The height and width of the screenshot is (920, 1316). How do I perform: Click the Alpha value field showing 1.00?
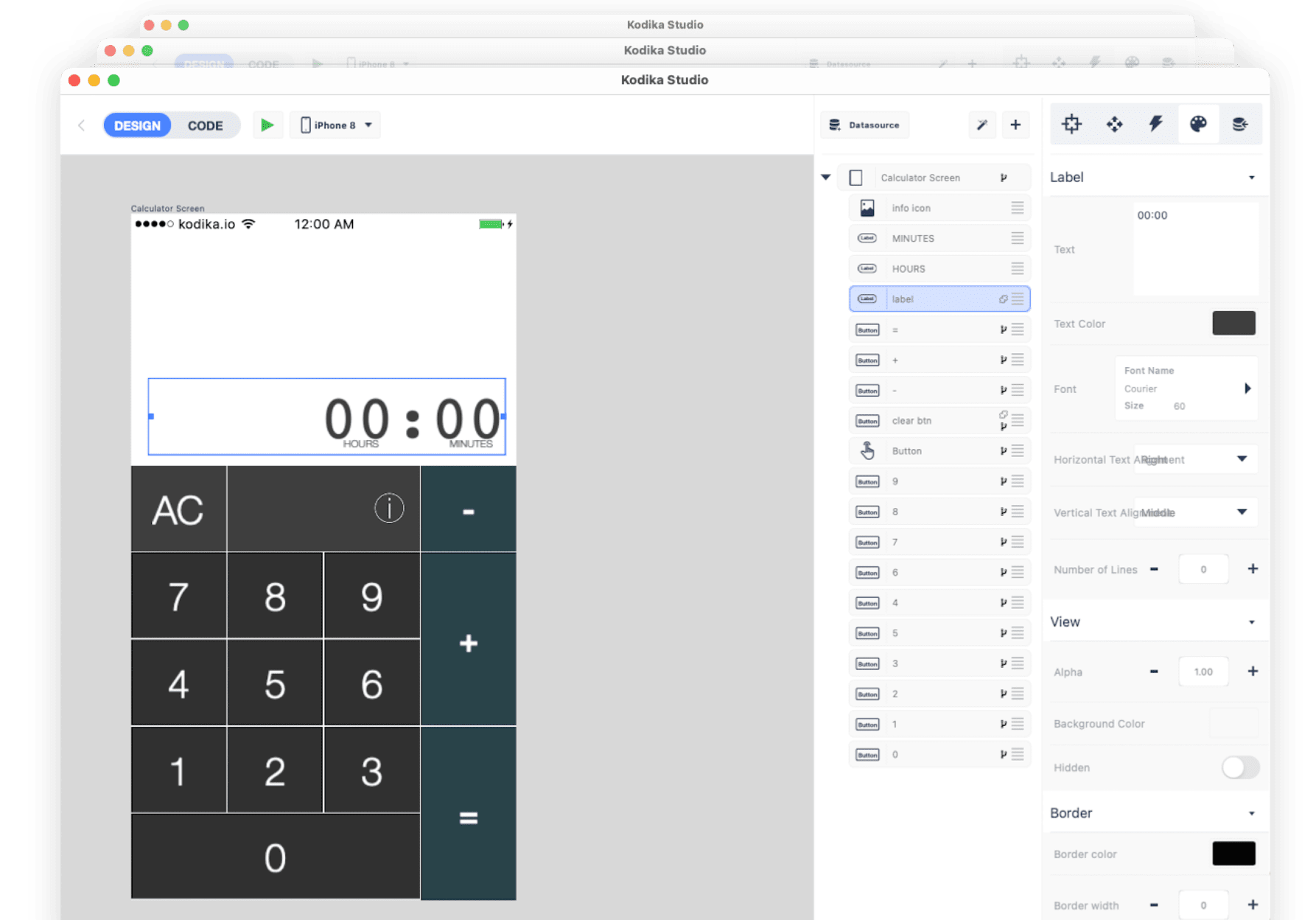[1203, 672]
